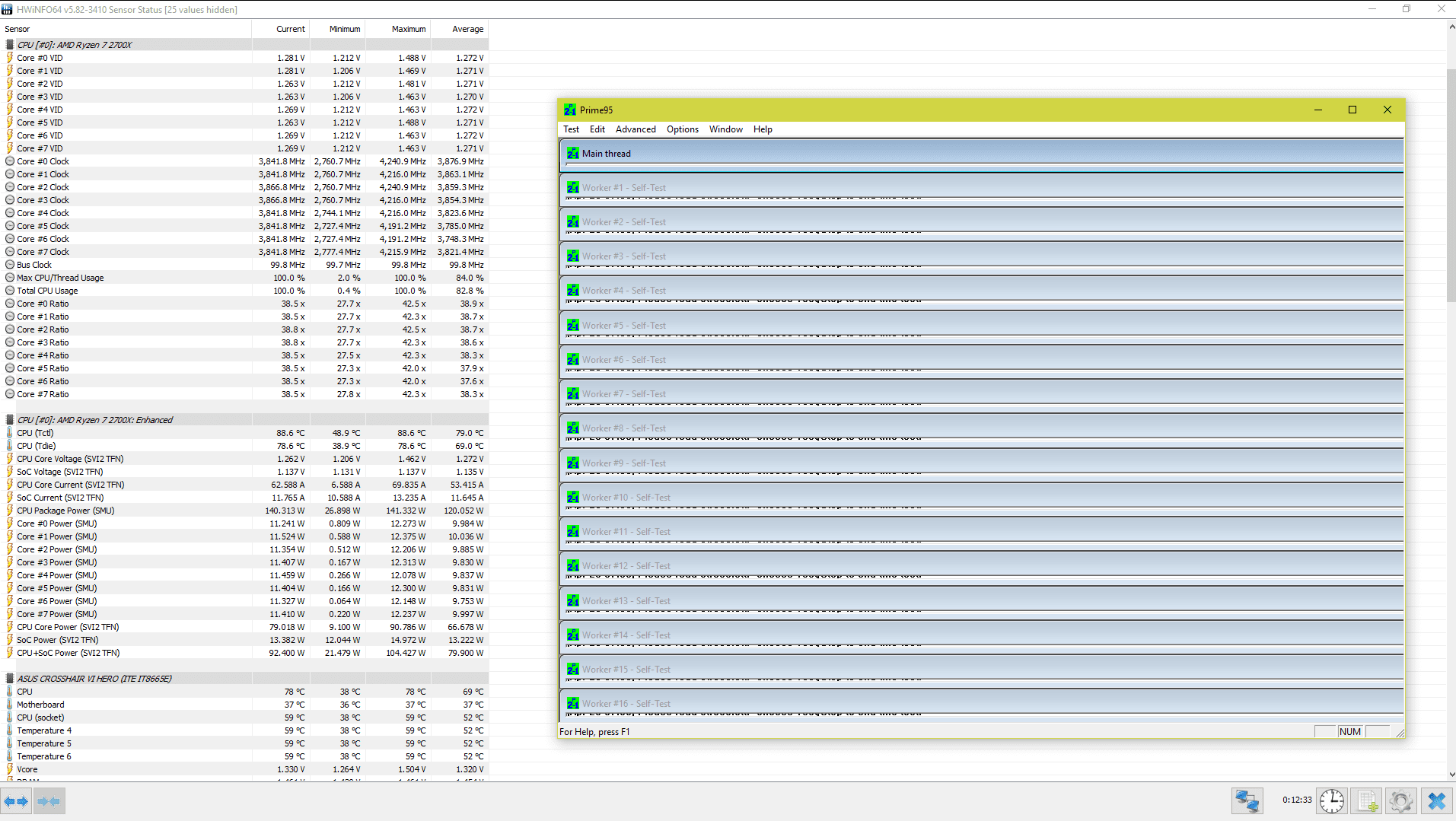This screenshot has width=1456, height=821.
Task: Click the HWiNFO vertical scrollbar thumb
Action: [1451, 185]
